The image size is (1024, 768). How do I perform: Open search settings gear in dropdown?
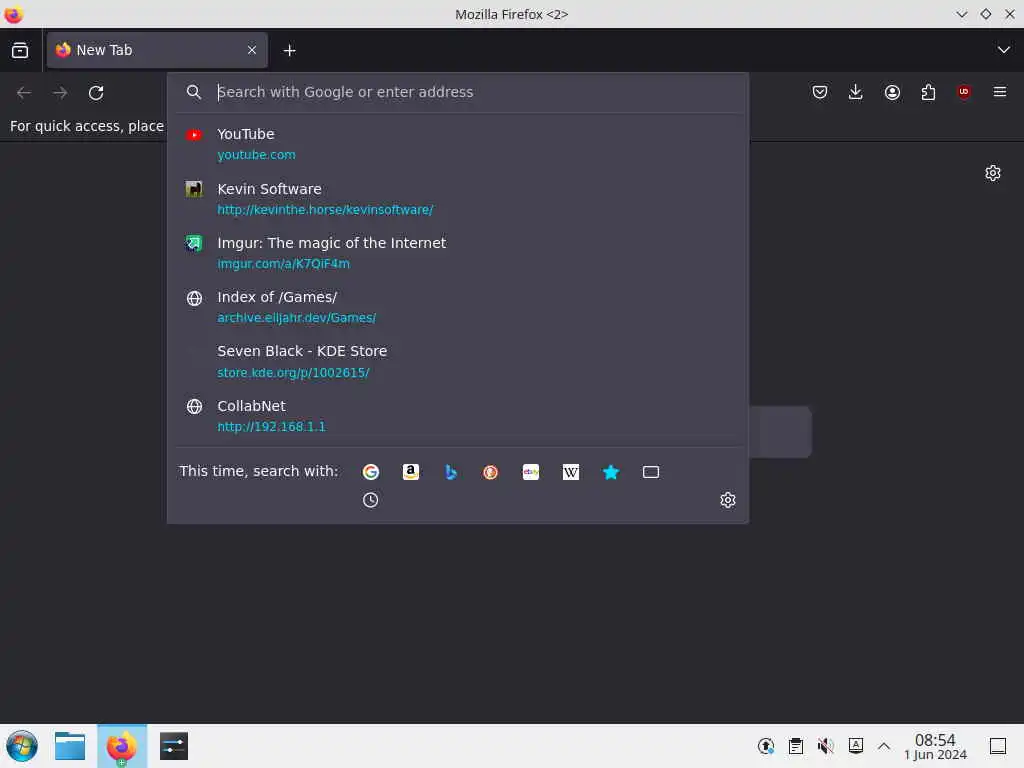[x=728, y=500]
